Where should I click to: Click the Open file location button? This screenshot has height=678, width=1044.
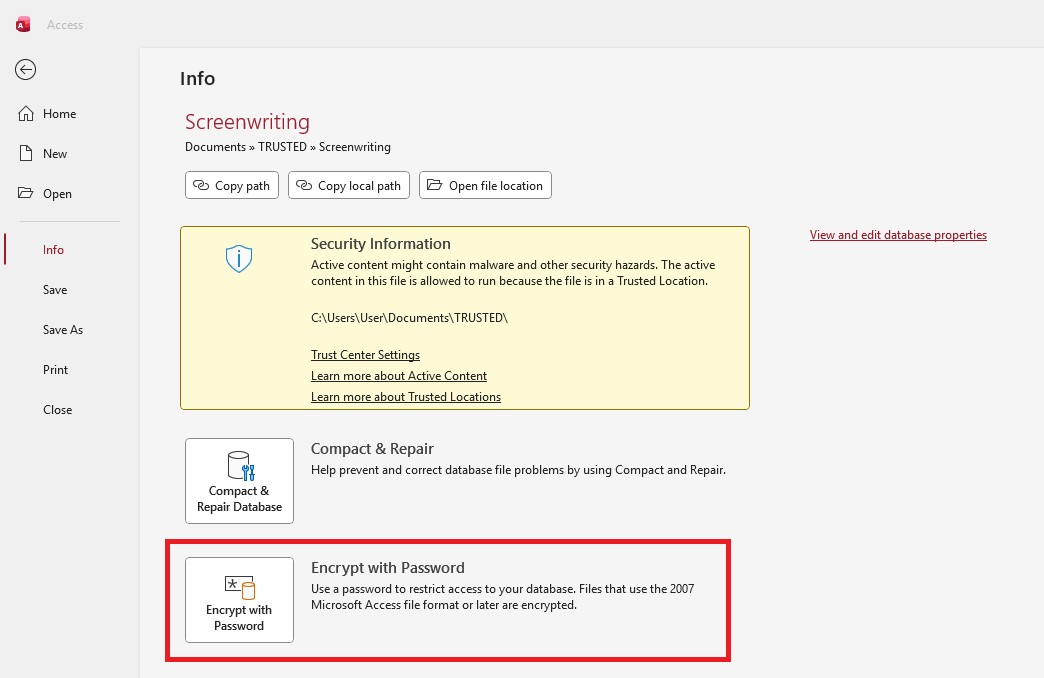coord(485,185)
